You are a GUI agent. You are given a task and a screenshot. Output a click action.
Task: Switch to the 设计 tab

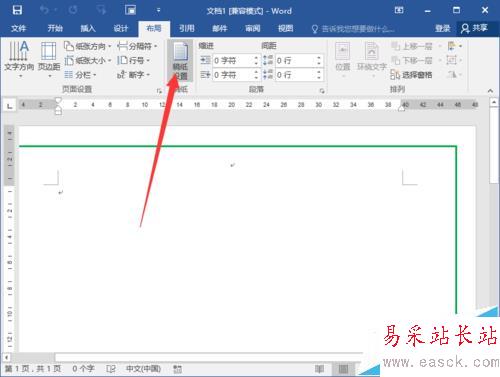click(x=121, y=28)
